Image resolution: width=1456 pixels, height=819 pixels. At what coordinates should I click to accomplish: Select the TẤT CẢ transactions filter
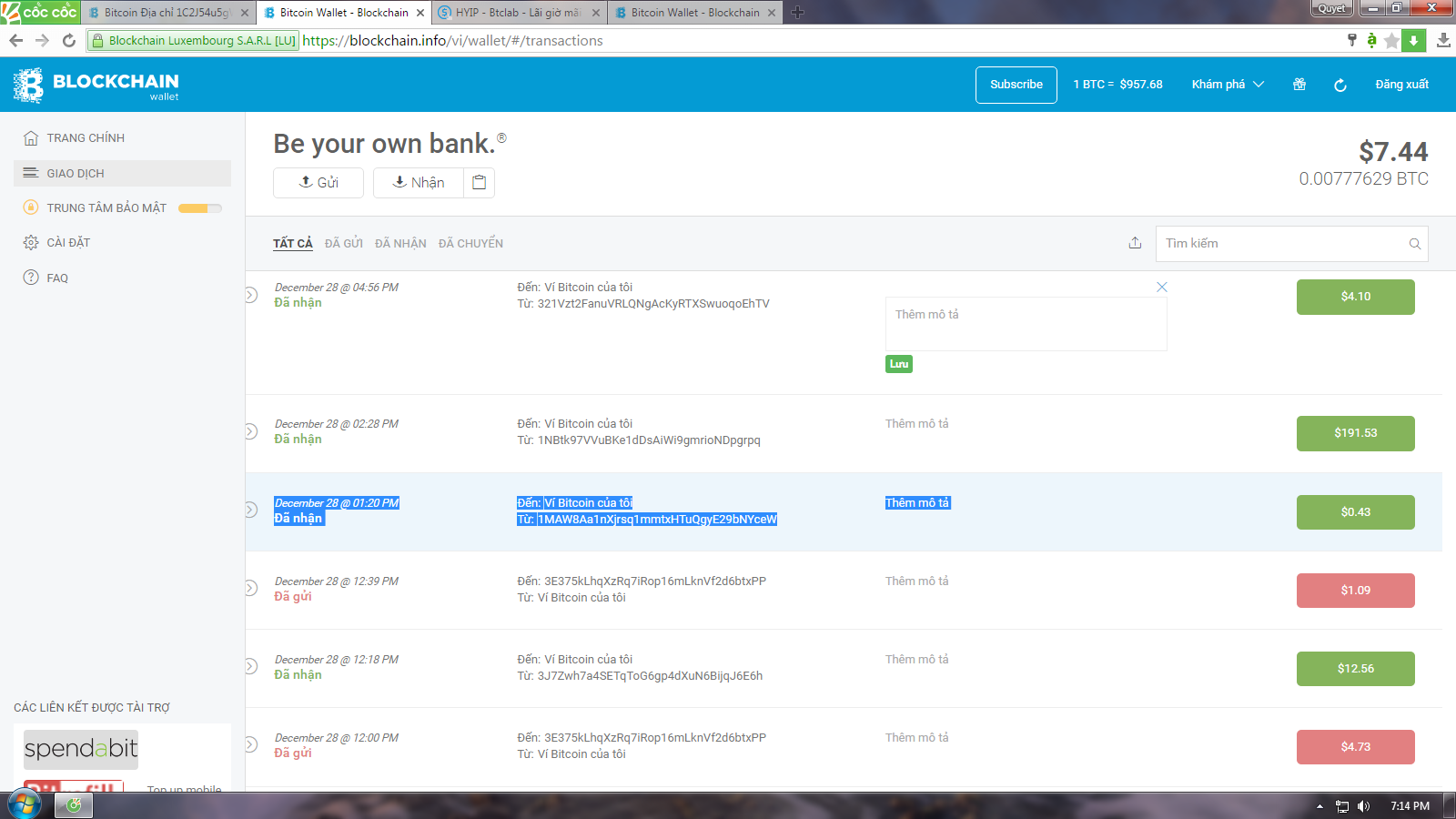(293, 244)
